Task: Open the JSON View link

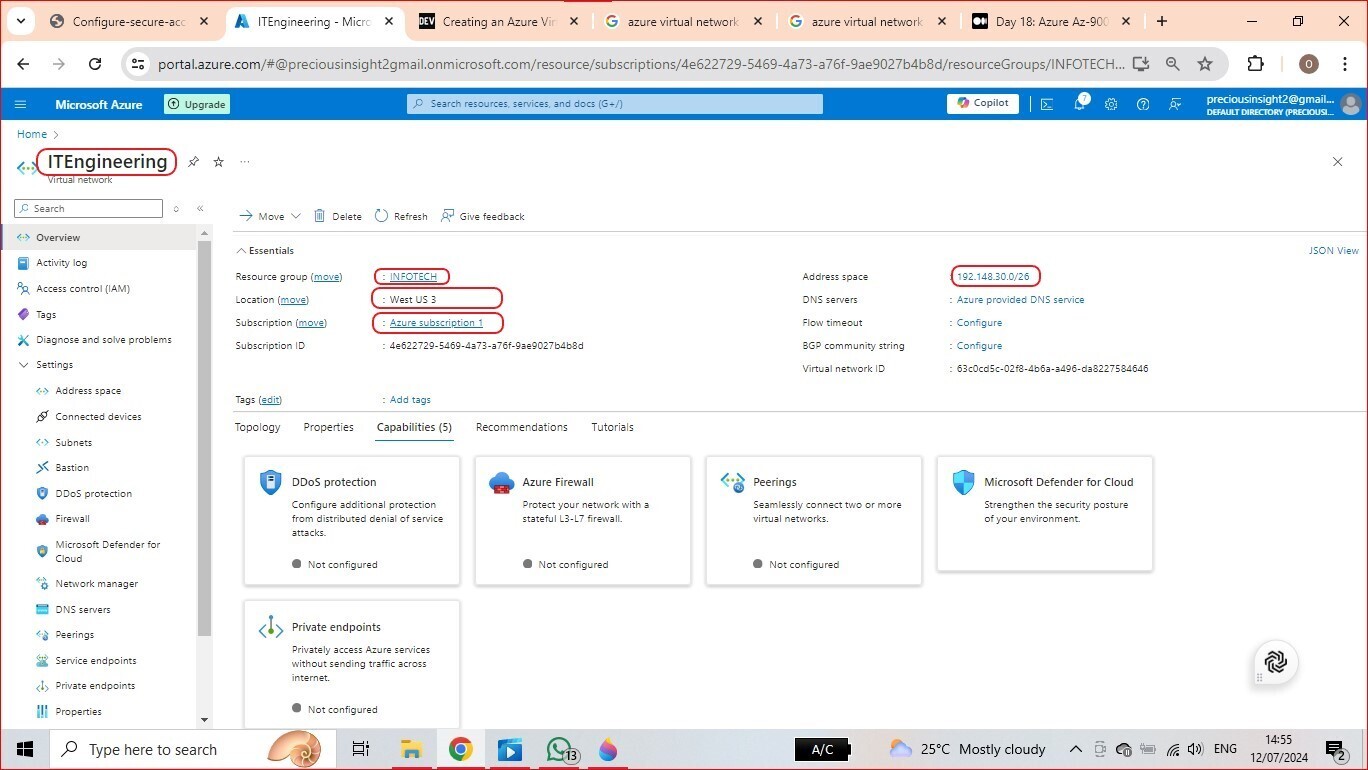Action: [1334, 251]
